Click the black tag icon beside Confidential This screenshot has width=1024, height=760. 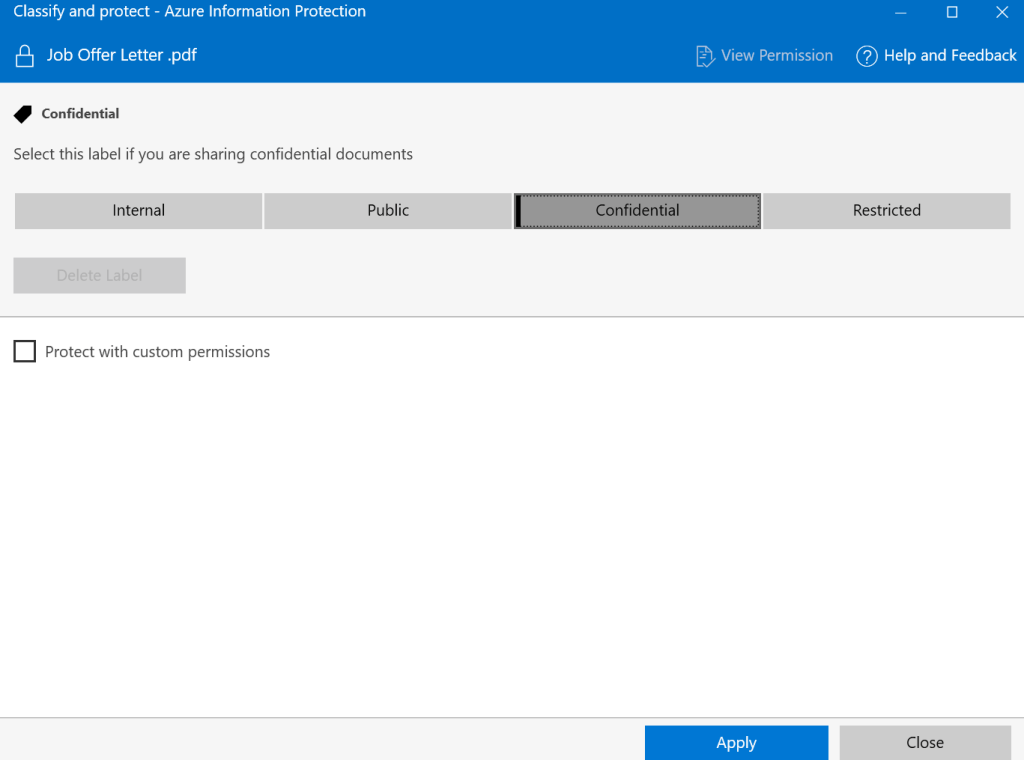click(x=23, y=114)
